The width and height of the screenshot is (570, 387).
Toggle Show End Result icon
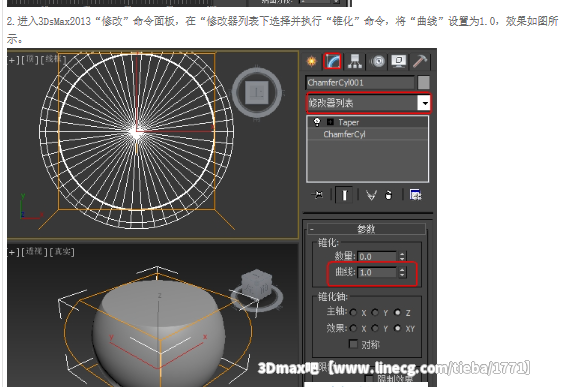pos(344,195)
